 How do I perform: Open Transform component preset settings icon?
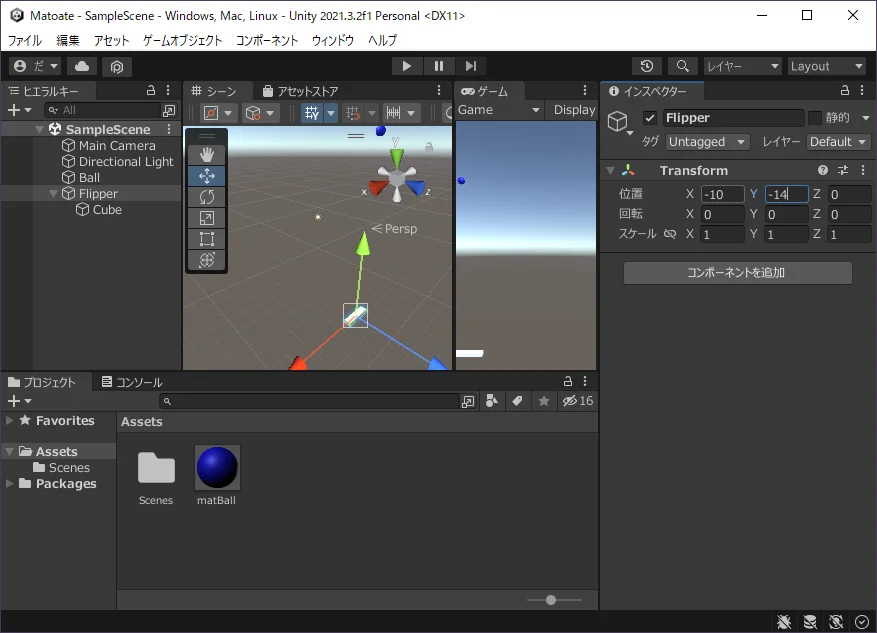pyautogui.click(x=843, y=171)
